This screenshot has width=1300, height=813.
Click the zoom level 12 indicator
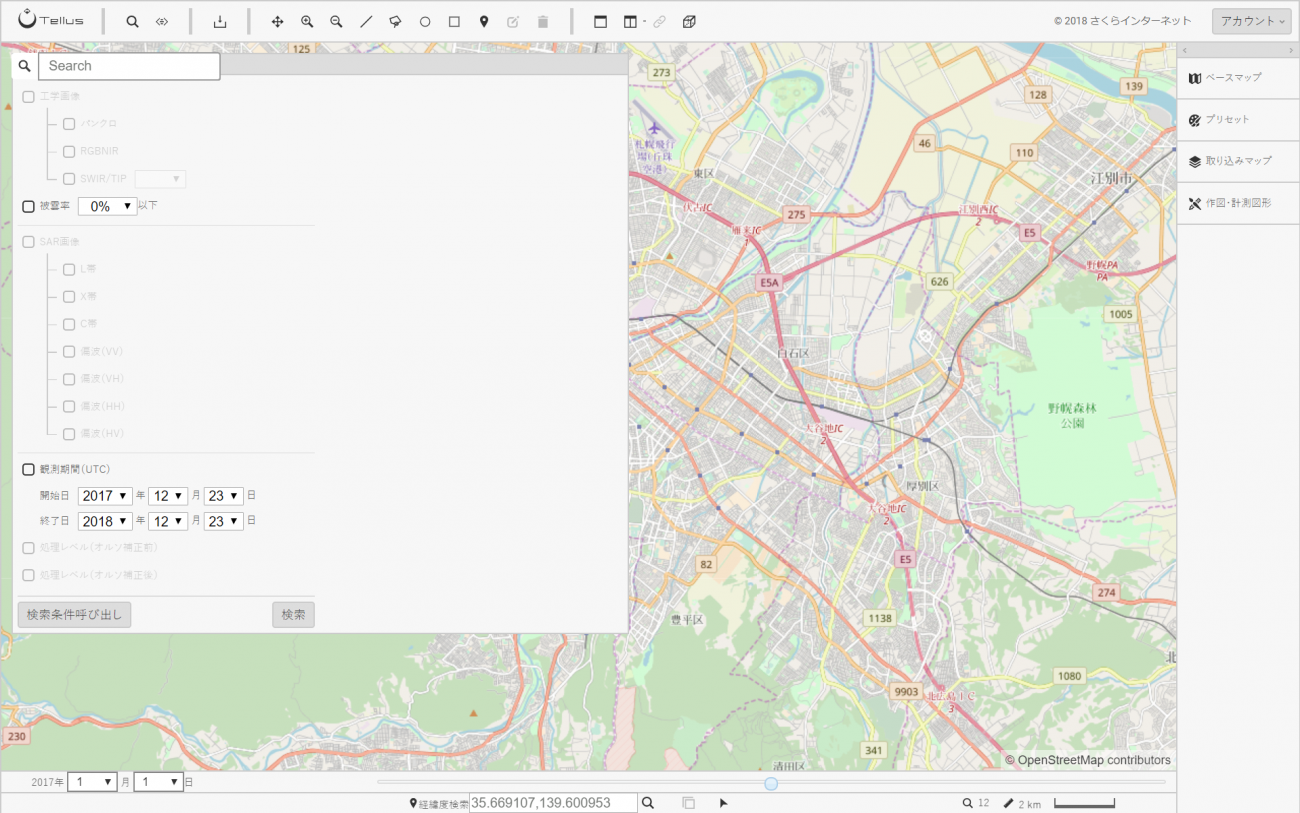976,803
